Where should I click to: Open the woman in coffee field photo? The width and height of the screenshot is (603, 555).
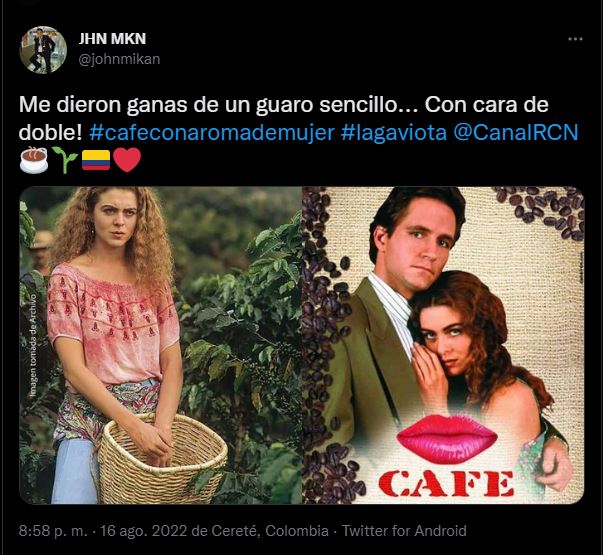tap(161, 345)
